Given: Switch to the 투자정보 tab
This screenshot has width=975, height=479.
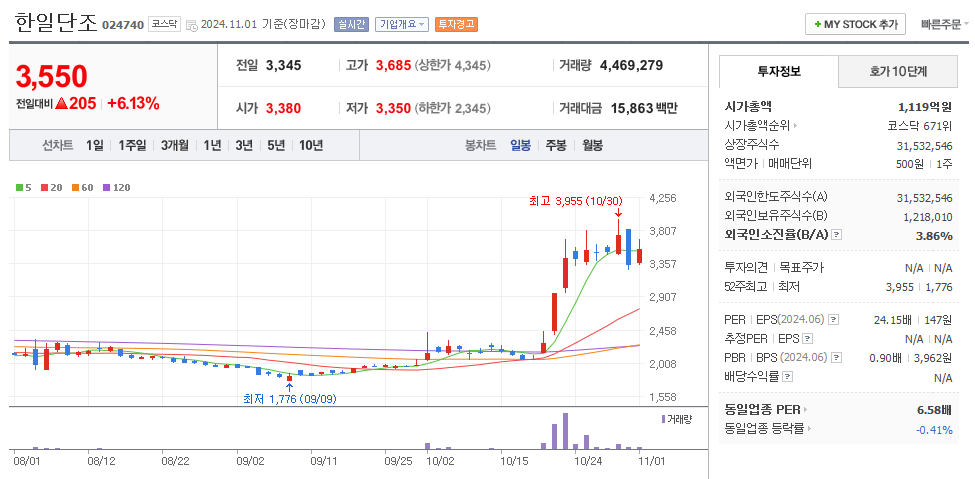Looking at the screenshot, I should click(x=779, y=71).
